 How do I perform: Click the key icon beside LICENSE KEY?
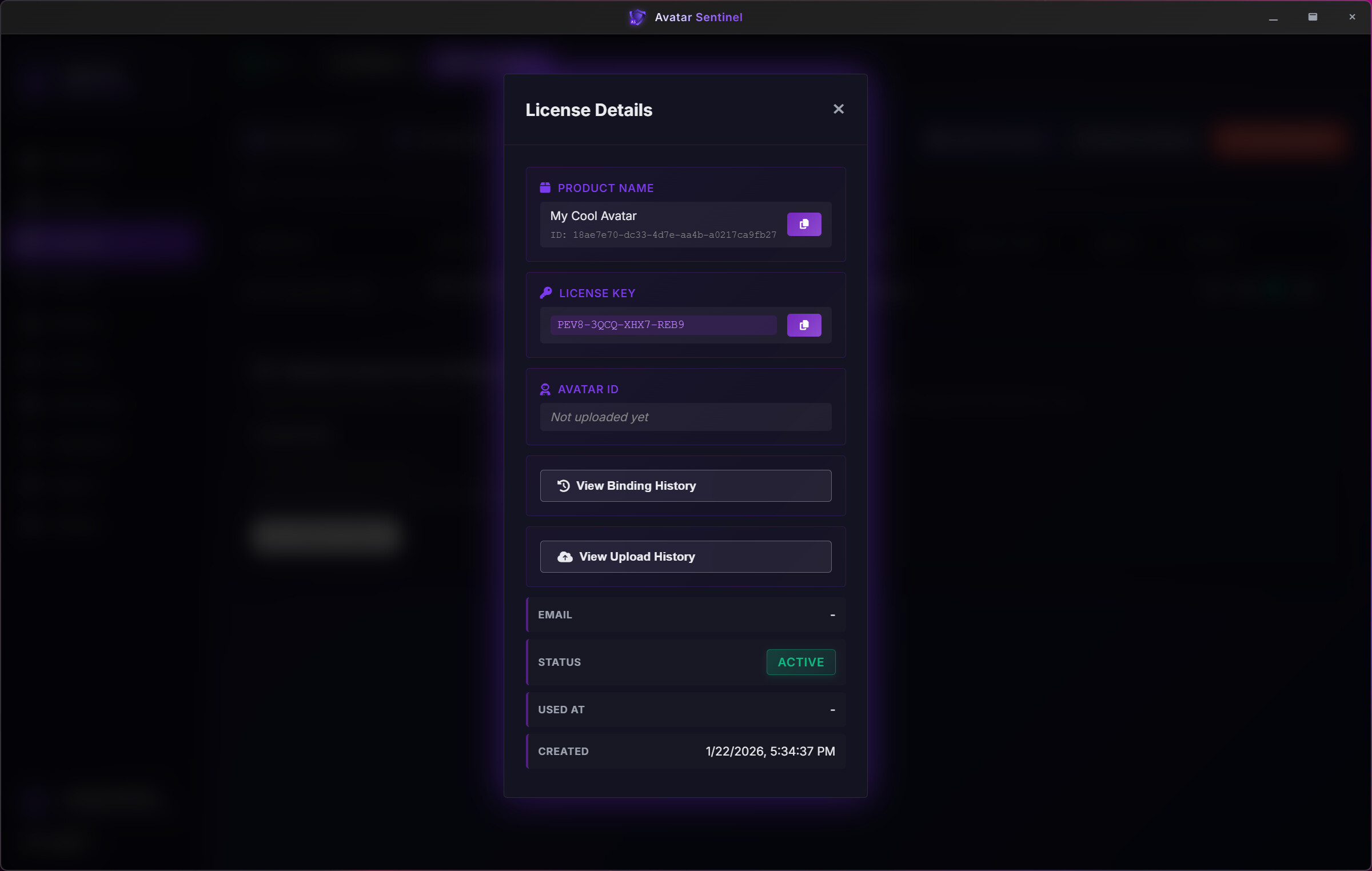click(545, 292)
